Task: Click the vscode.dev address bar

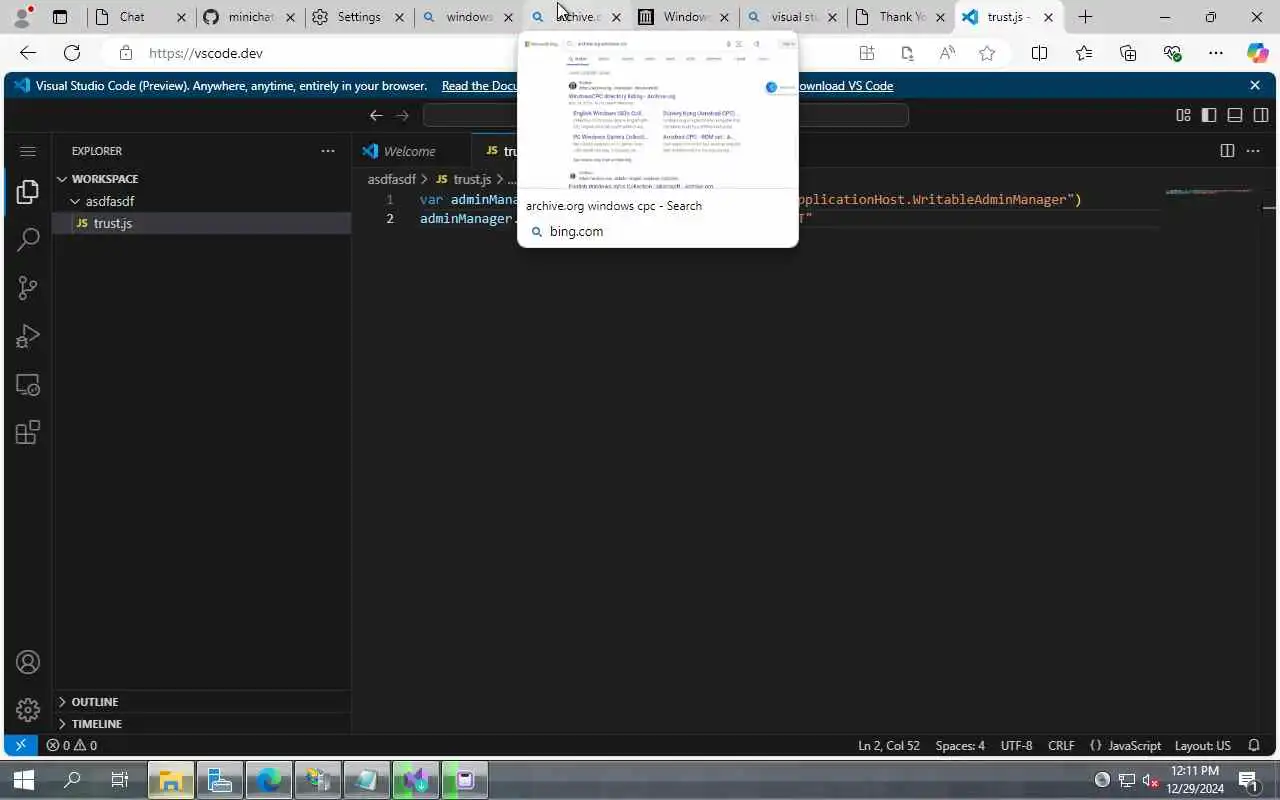Action: (480, 53)
